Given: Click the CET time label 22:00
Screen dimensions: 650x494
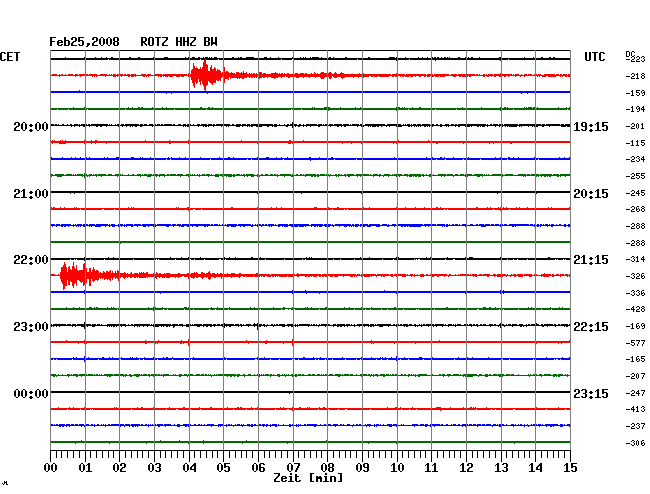Looking at the screenshot, I should click(x=31, y=260).
